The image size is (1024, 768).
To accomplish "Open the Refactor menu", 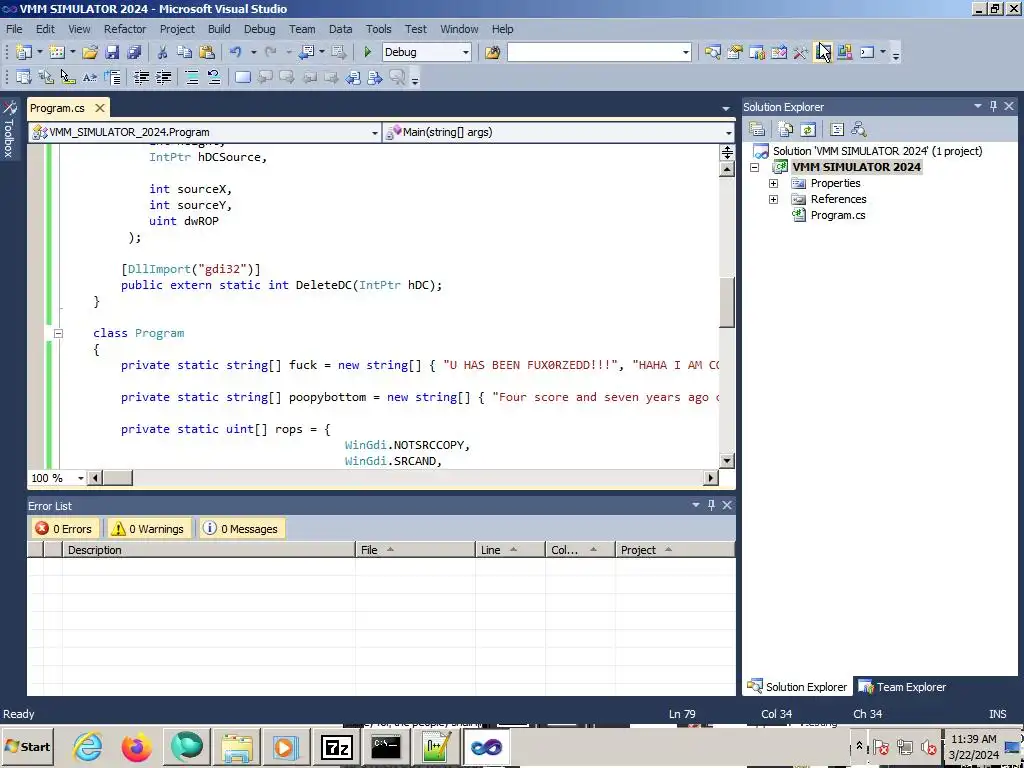I will point(125,29).
